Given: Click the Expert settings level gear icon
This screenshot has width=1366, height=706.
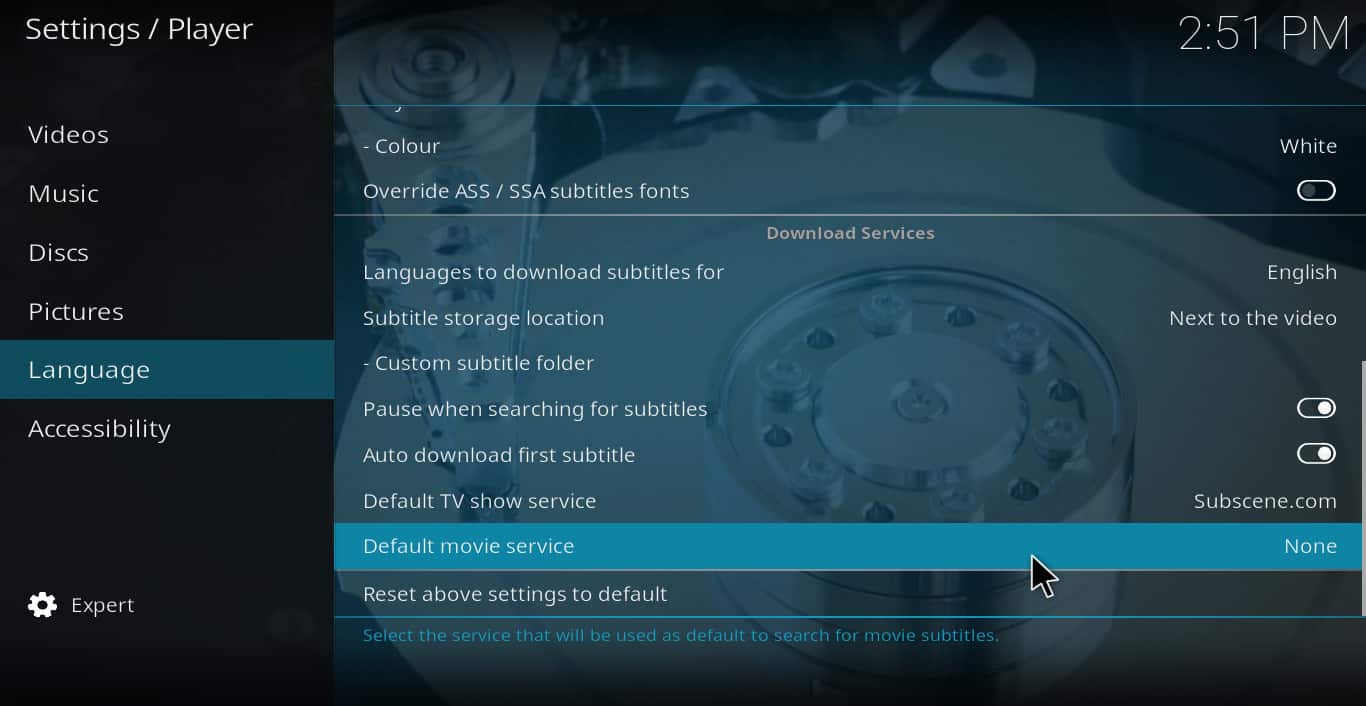Looking at the screenshot, I should point(42,605).
